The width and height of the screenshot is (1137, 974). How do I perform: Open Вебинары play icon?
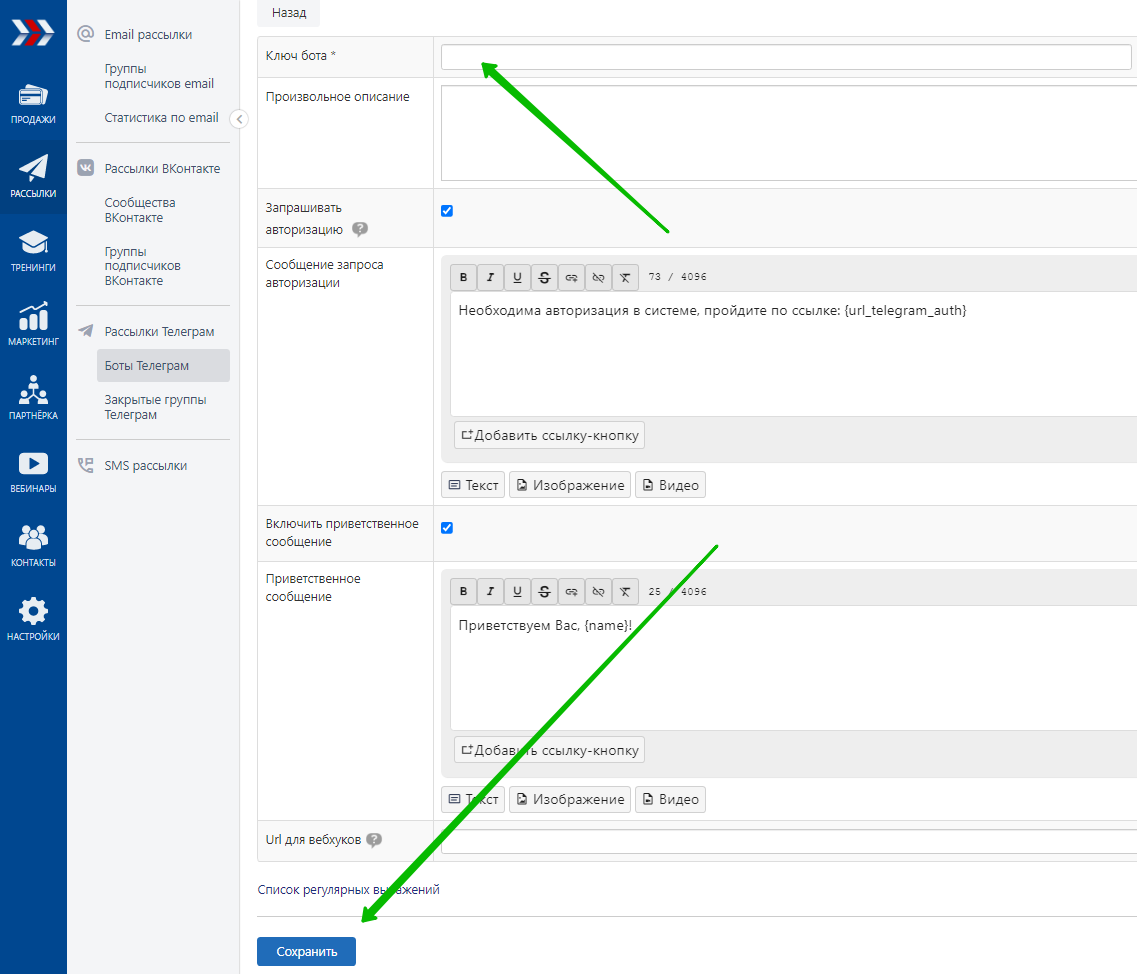pyautogui.click(x=33, y=465)
